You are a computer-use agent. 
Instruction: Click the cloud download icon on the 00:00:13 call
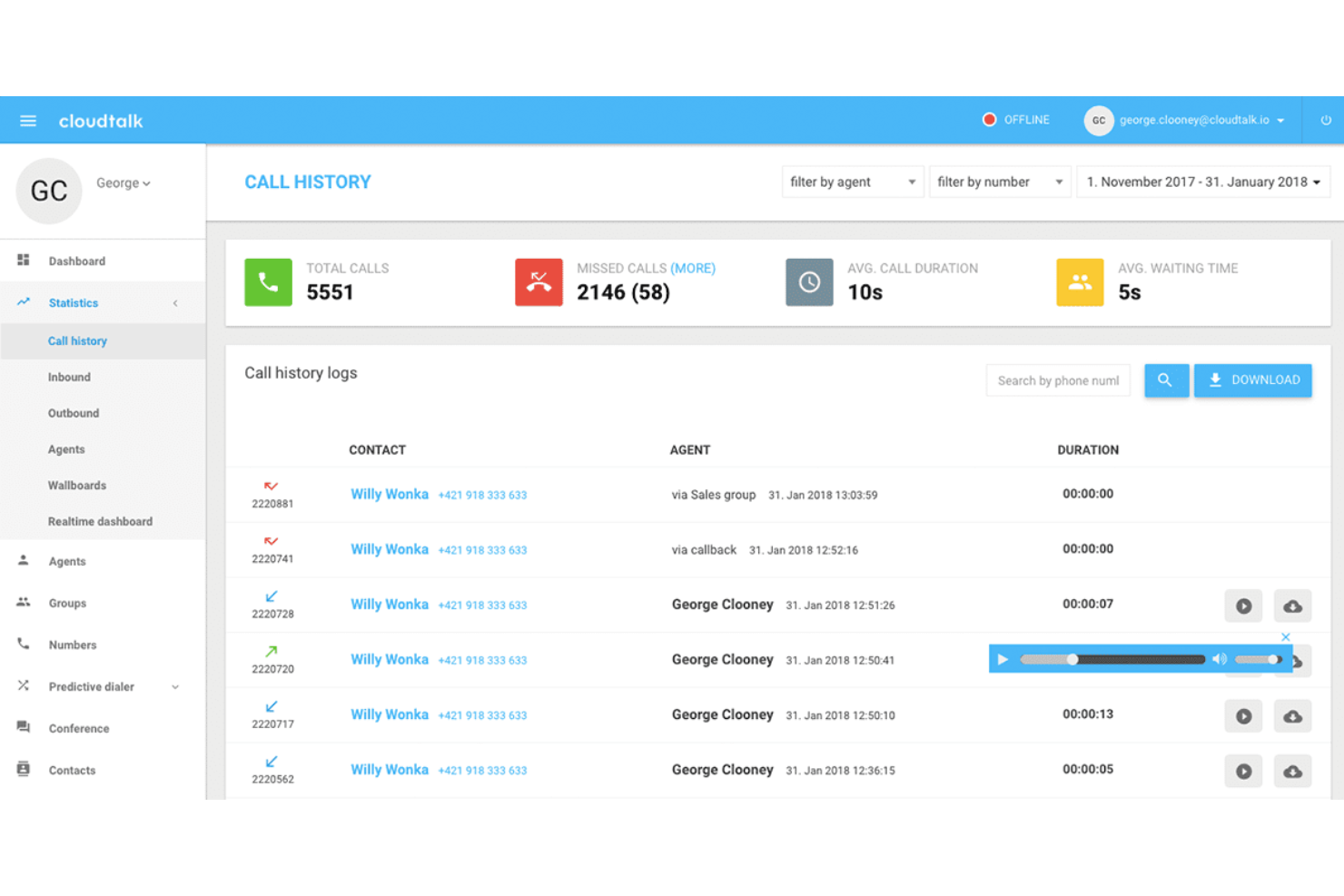(x=1292, y=715)
